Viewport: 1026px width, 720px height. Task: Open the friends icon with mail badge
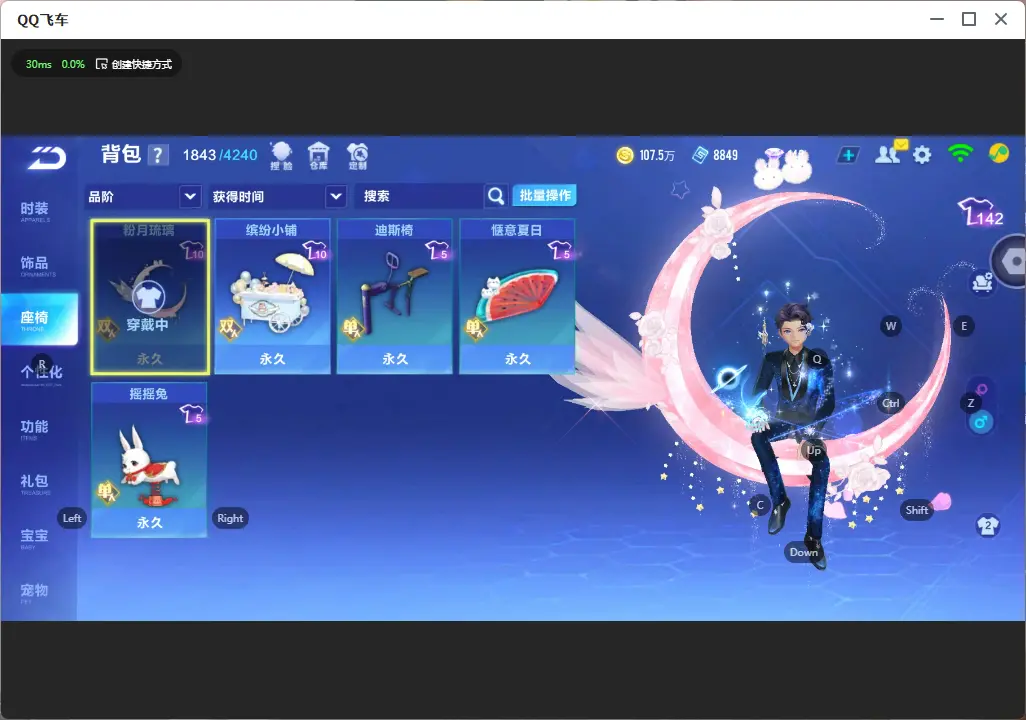click(x=891, y=153)
